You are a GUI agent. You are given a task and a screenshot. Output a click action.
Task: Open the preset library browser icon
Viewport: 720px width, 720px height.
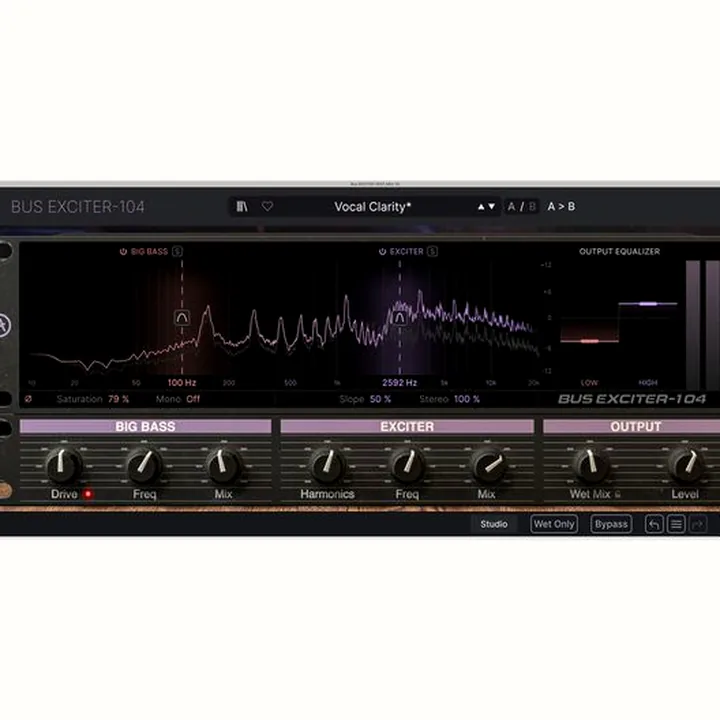242,207
